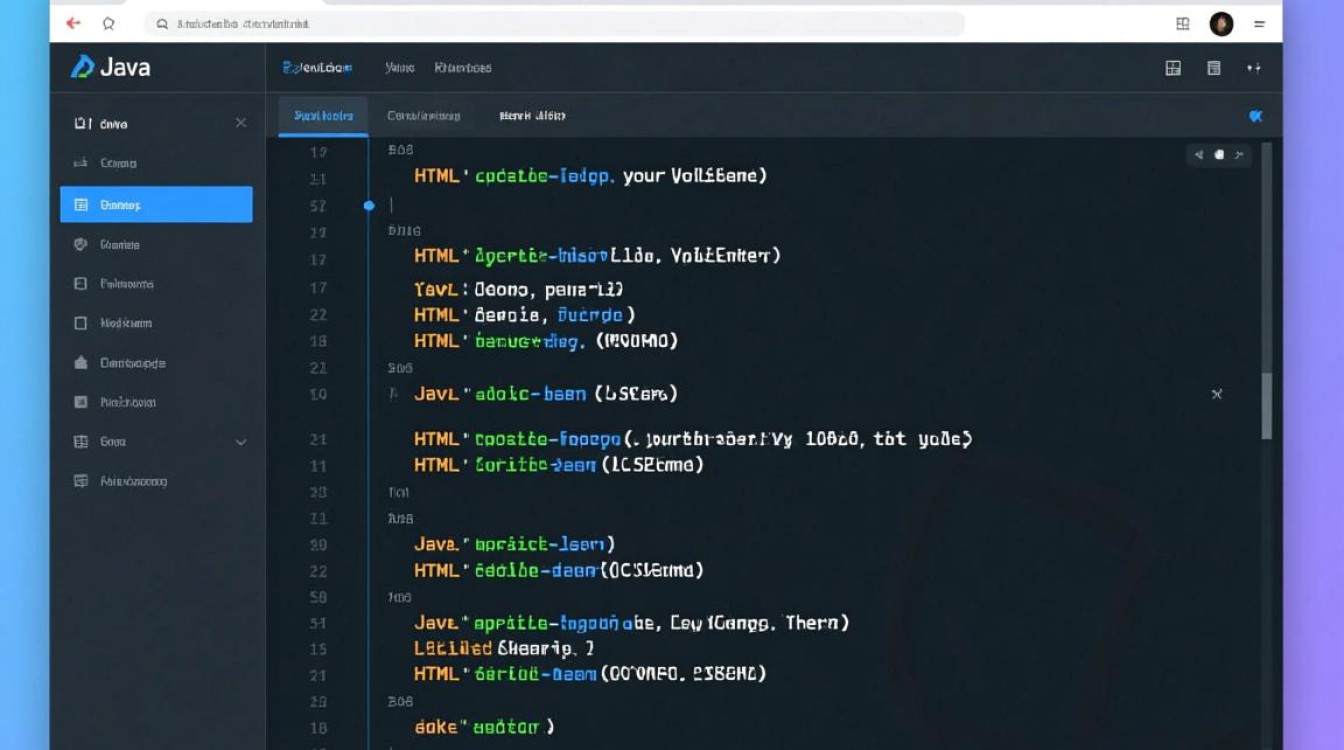Open the browser's hamburger menu
Viewport: 1344px width, 750px height.
point(1260,23)
